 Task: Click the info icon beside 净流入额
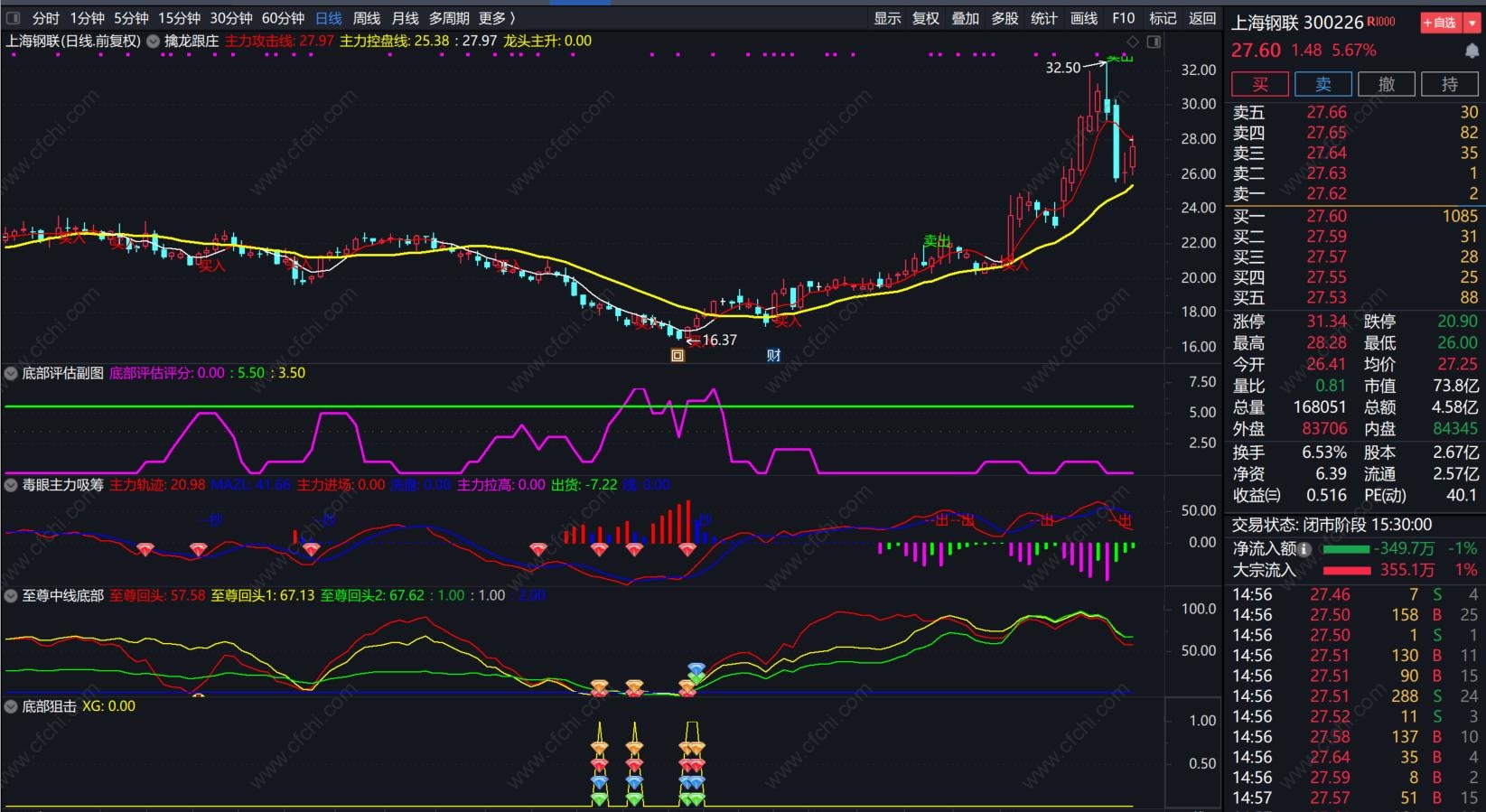(x=1305, y=548)
